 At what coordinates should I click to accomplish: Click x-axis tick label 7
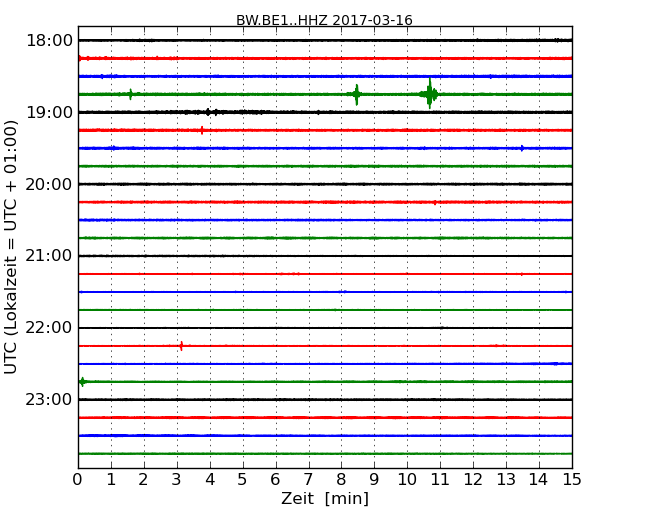(308, 480)
